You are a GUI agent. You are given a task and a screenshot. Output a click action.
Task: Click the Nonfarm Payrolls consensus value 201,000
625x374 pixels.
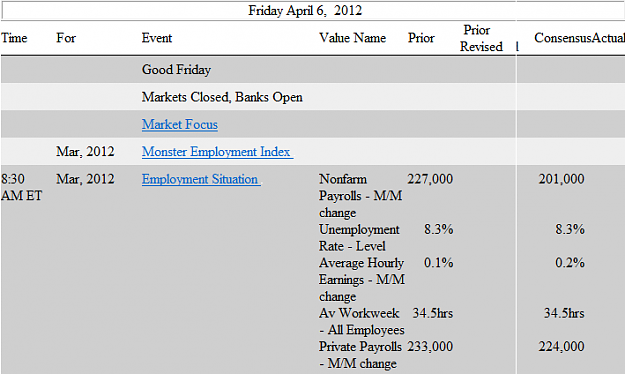[561, 179]
